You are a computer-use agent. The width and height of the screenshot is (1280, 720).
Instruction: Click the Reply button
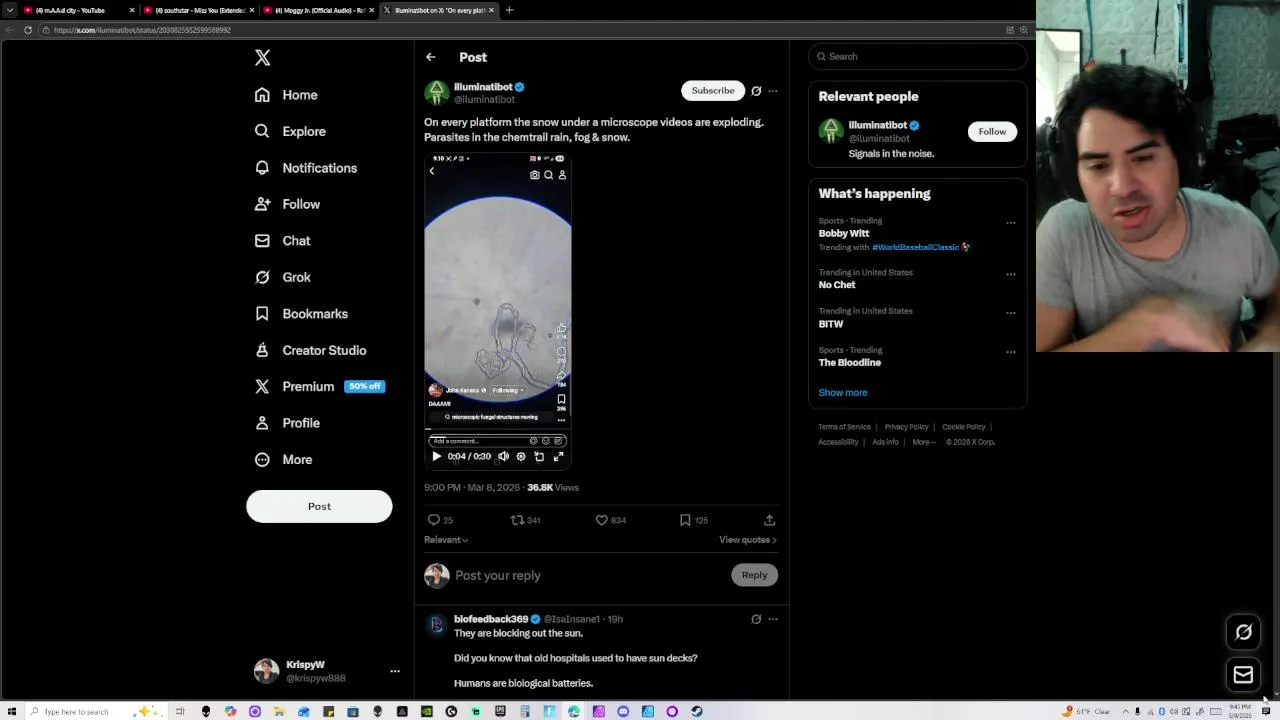(x=754, y=575)
